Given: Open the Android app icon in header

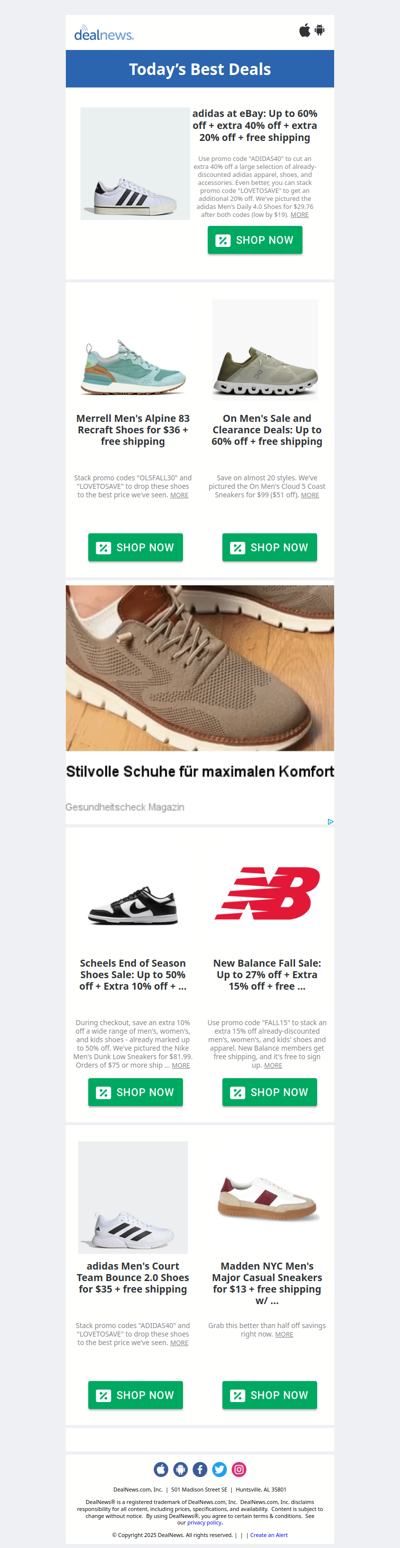Looking at the screenshot, I should point(320,30).
